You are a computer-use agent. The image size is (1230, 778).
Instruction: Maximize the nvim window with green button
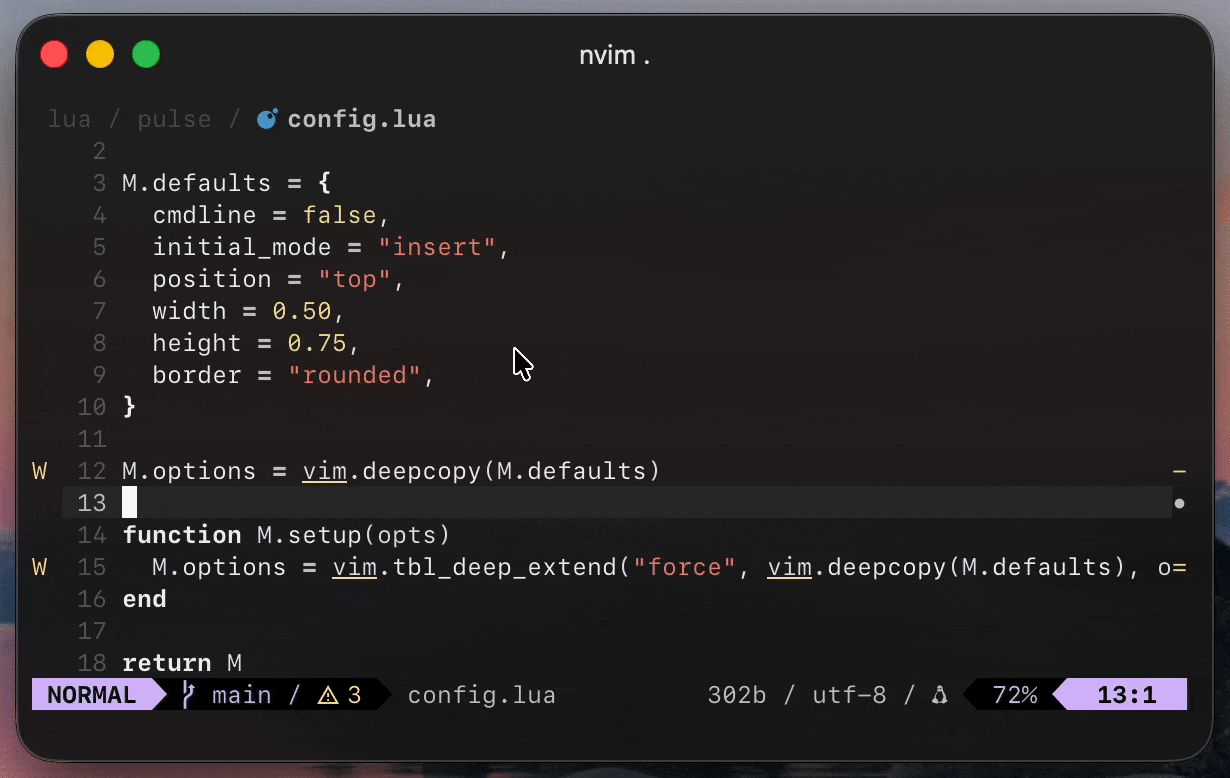(147, 54)
